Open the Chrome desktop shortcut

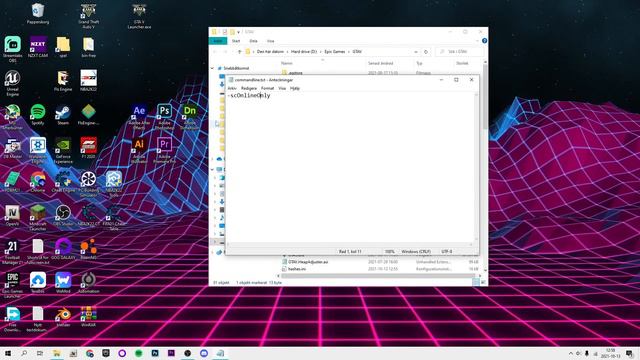coord(38,182)
